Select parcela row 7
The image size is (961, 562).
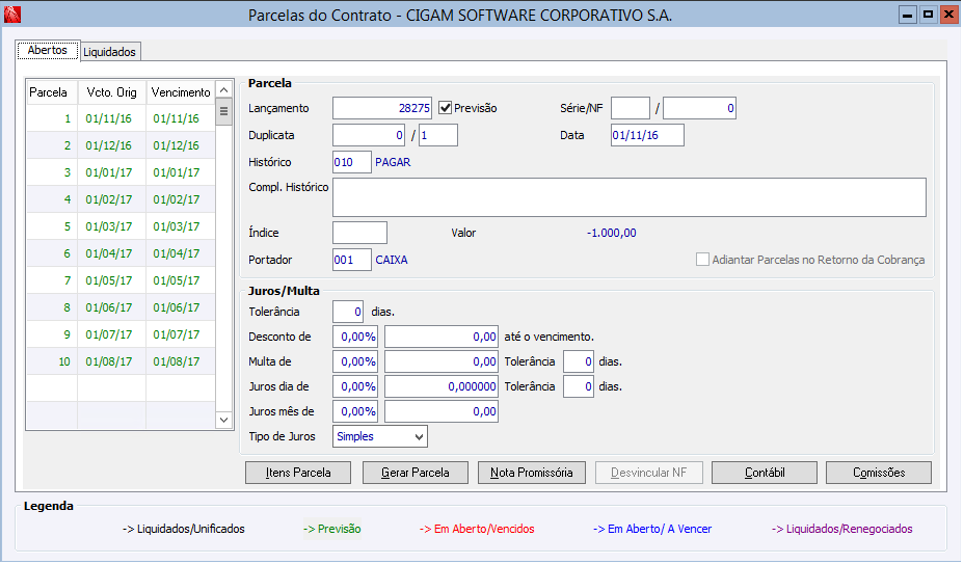pyautogui.click(x=121, y=280)
